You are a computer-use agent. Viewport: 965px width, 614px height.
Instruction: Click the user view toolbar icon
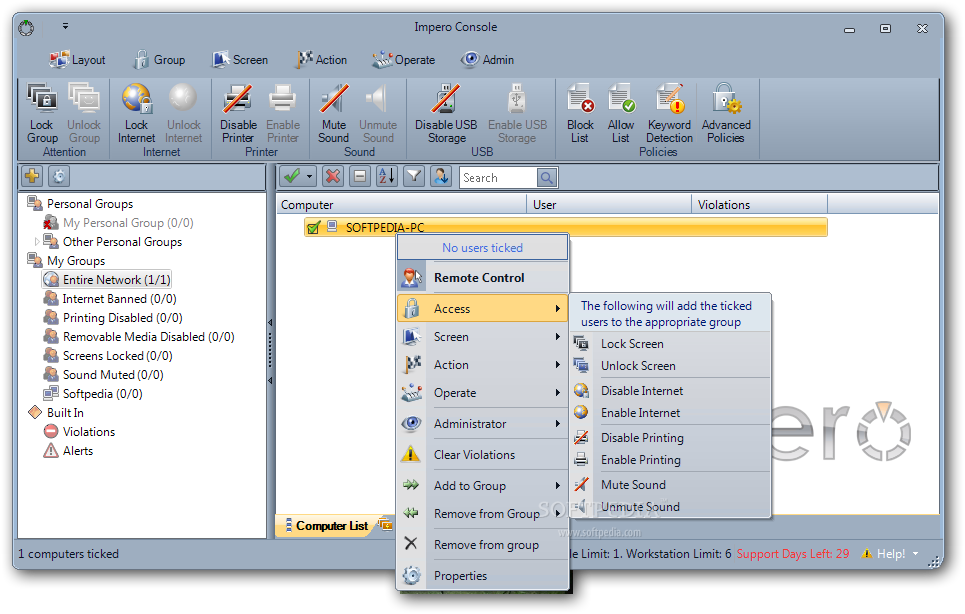coord(441,177)
